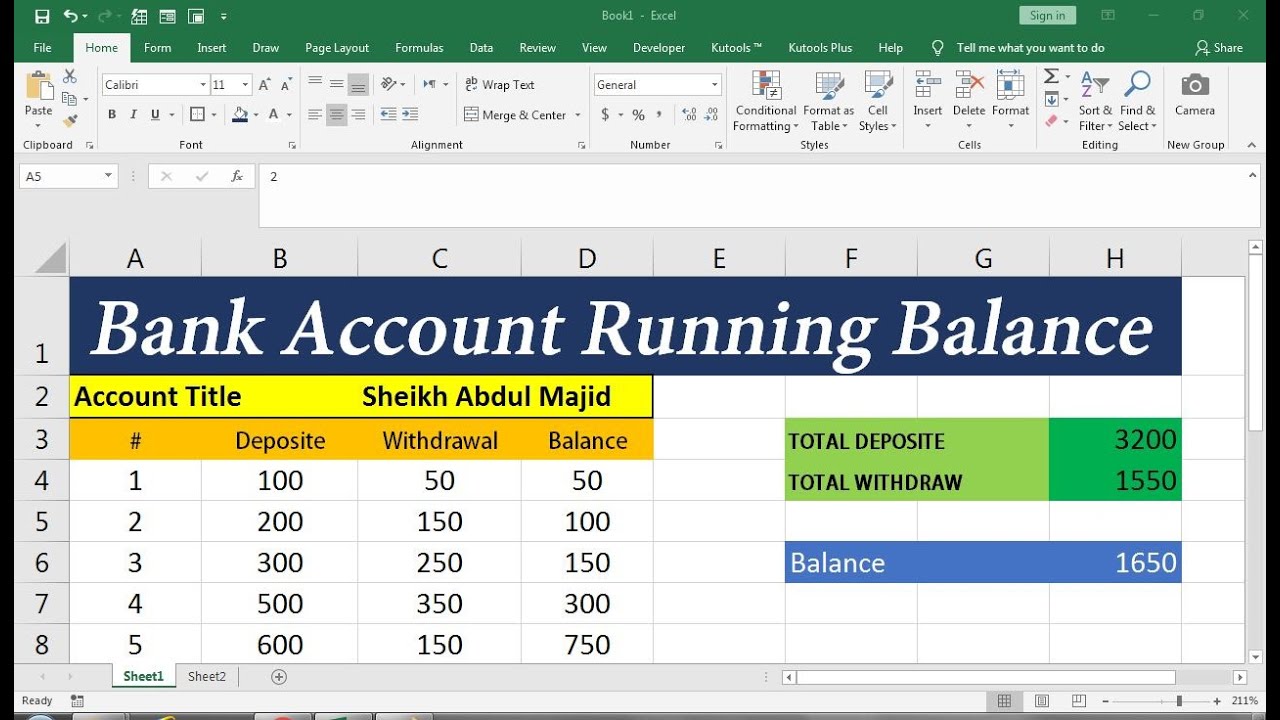Image resolution: width=1280 pixels, height=720 pixels.
Task: Click the Delete cells icon
Action: pyautogui.click(x=969, y=84)
